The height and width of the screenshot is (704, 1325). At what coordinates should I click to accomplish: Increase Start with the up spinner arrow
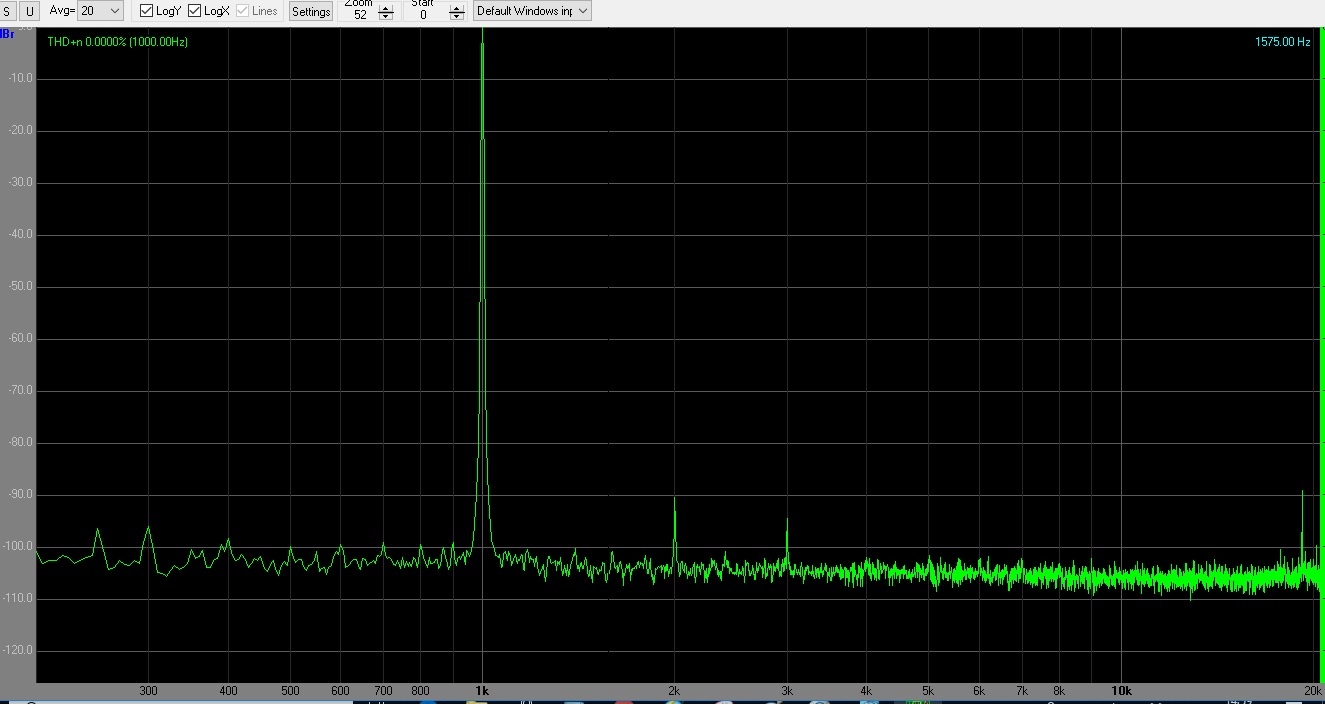pyautogui.click(x=457, y=9)
